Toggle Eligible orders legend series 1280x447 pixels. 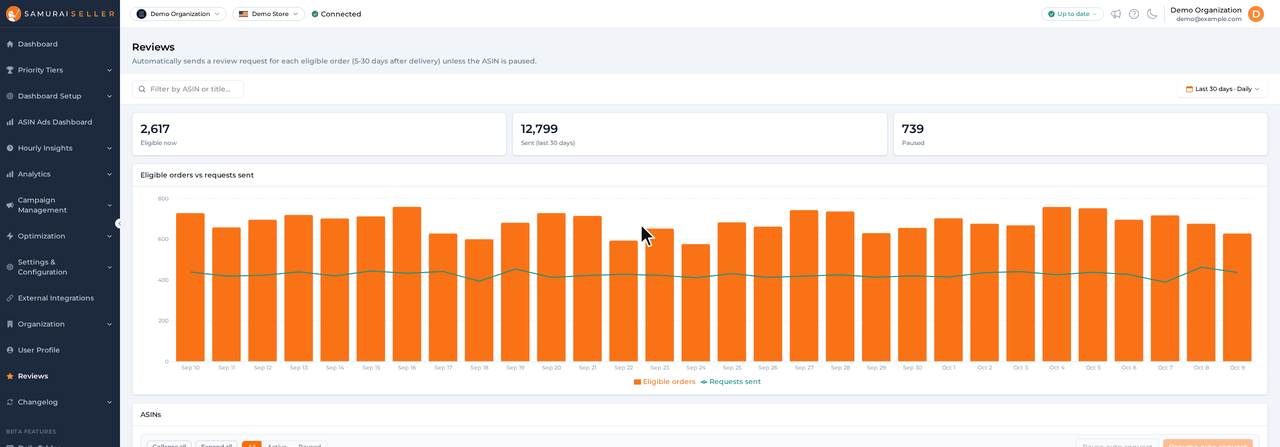pyautogui.click(x=664, y=382)
